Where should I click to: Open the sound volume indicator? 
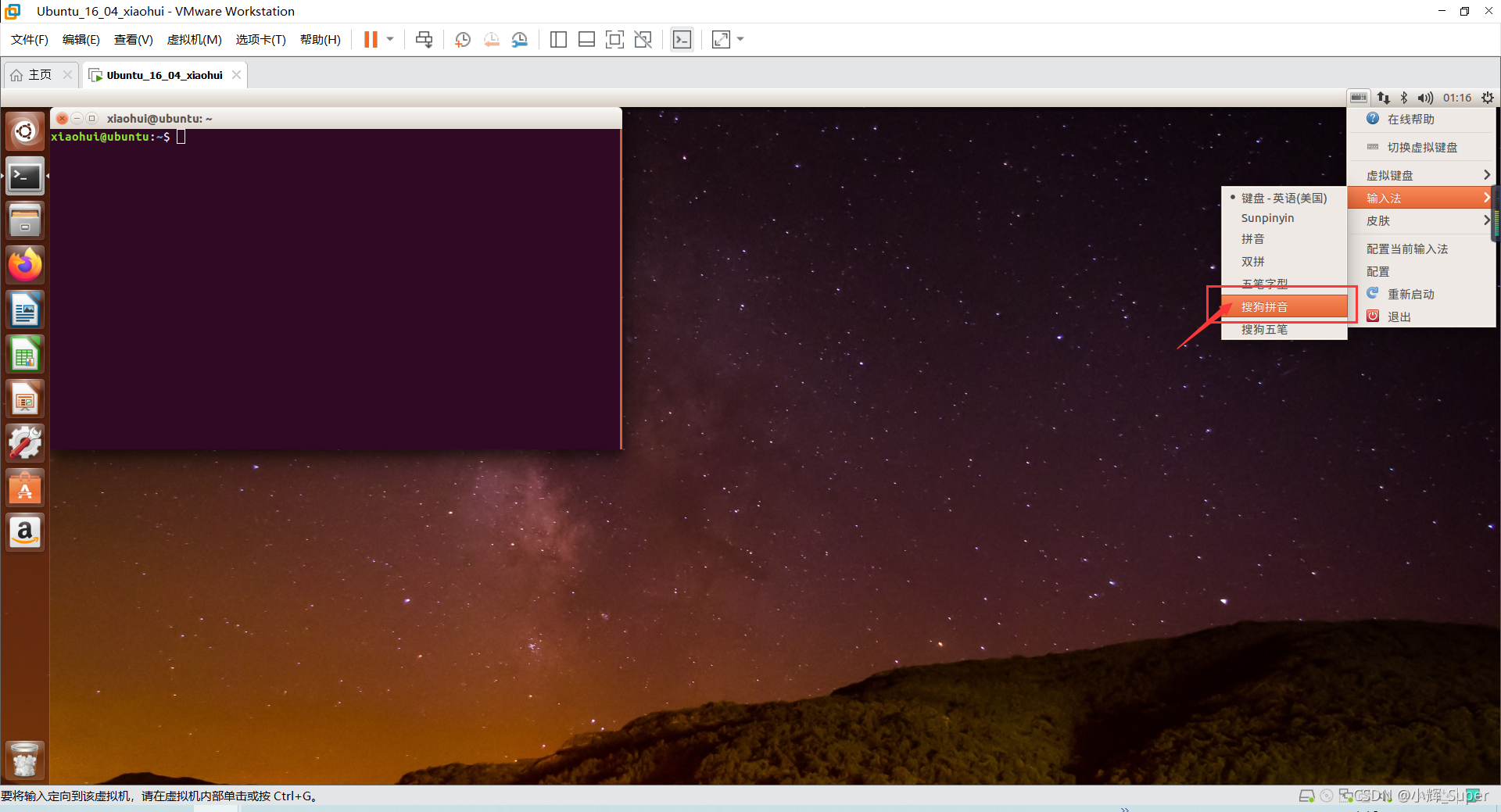[1425, 98]
